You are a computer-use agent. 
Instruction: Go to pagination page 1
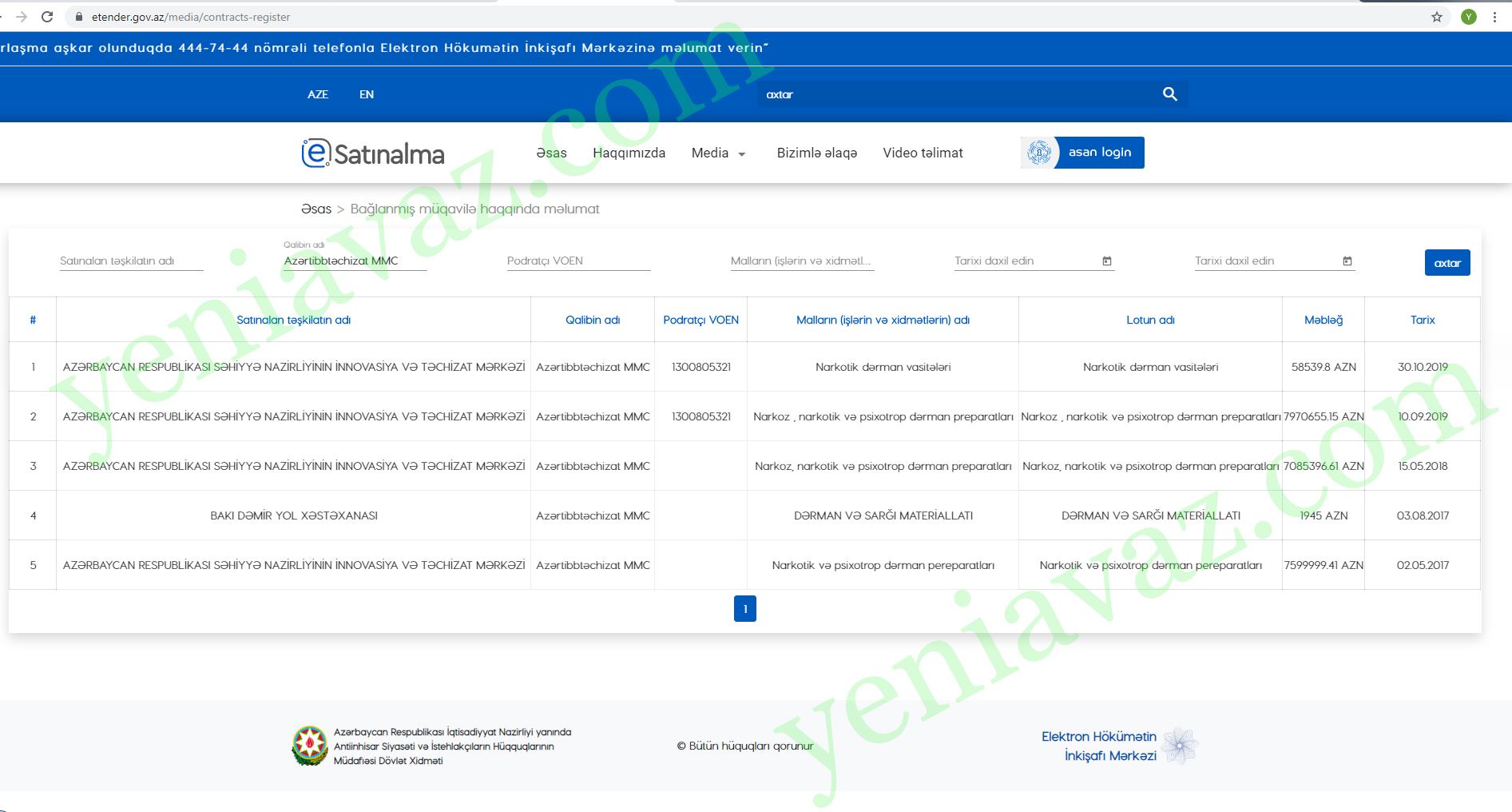(745, 609)
